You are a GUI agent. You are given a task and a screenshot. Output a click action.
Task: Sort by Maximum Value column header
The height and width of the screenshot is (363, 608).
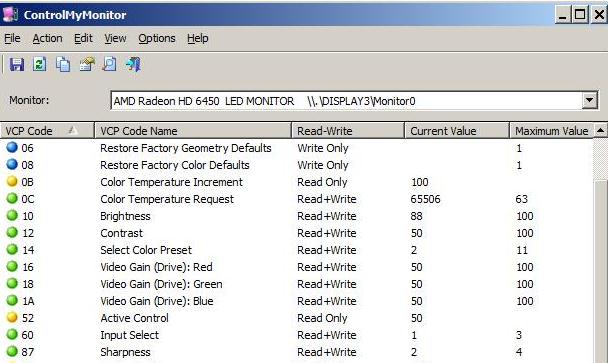pos(551,131)
